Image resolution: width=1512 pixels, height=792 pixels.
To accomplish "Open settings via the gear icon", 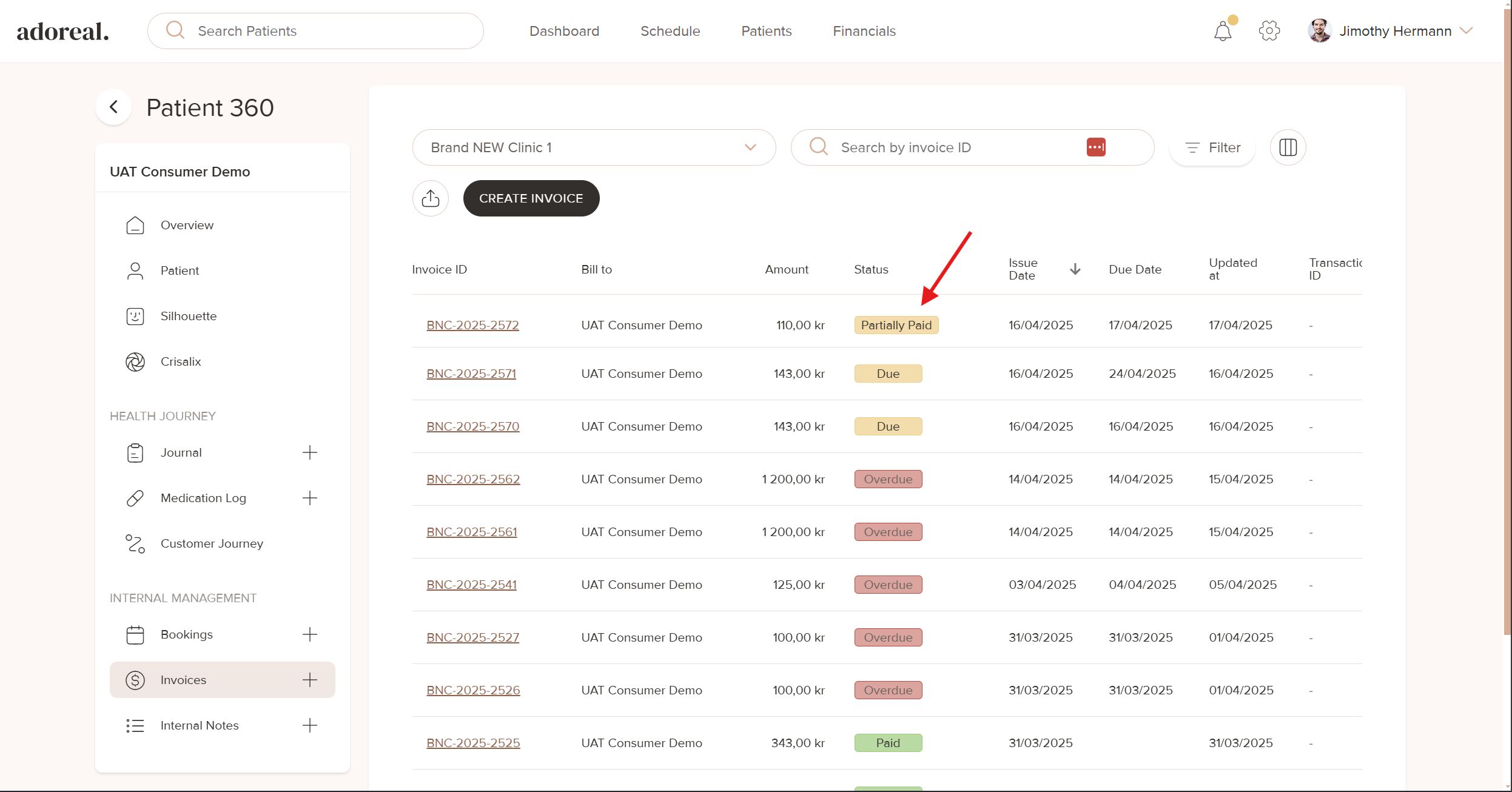I will [x=1269, y=31].
